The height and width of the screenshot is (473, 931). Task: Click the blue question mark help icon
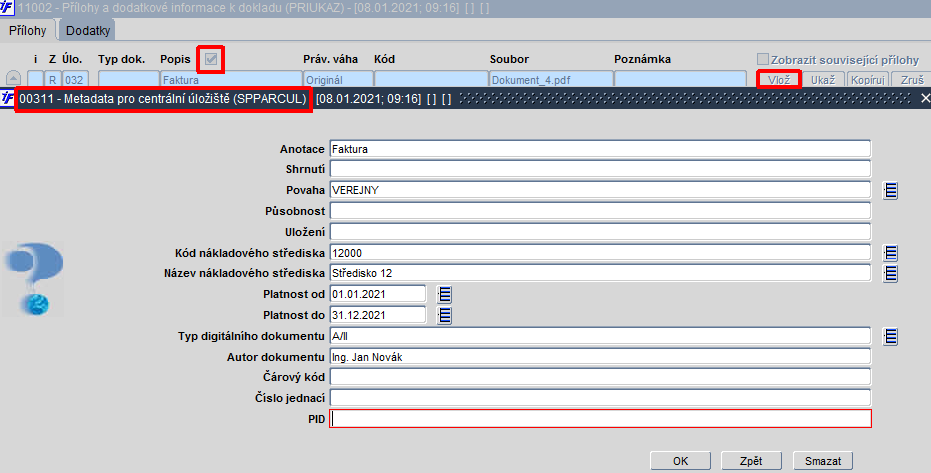click(x=34, y=278)
